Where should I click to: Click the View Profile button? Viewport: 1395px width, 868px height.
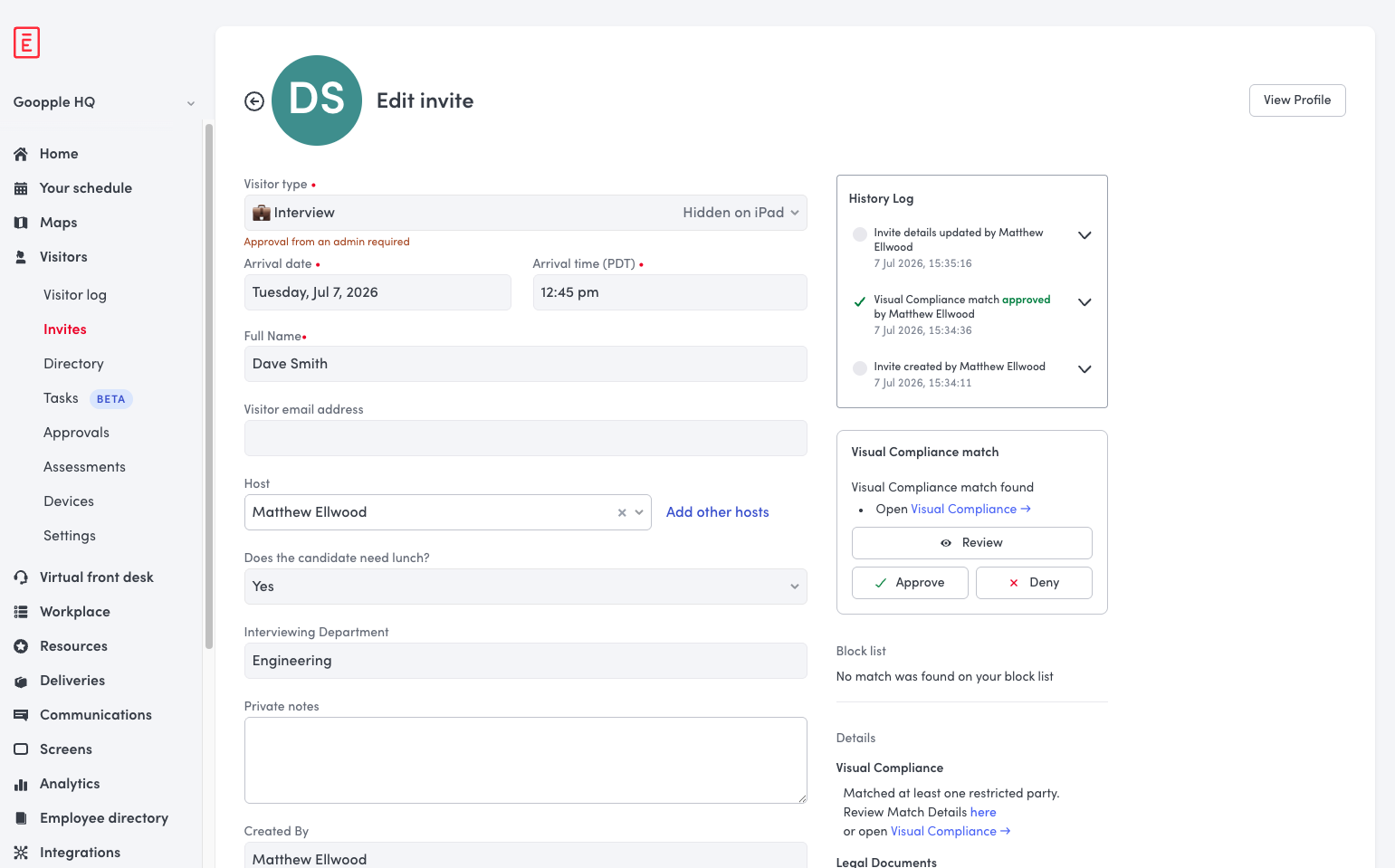pyautogui.click(x=1297, y=100)
